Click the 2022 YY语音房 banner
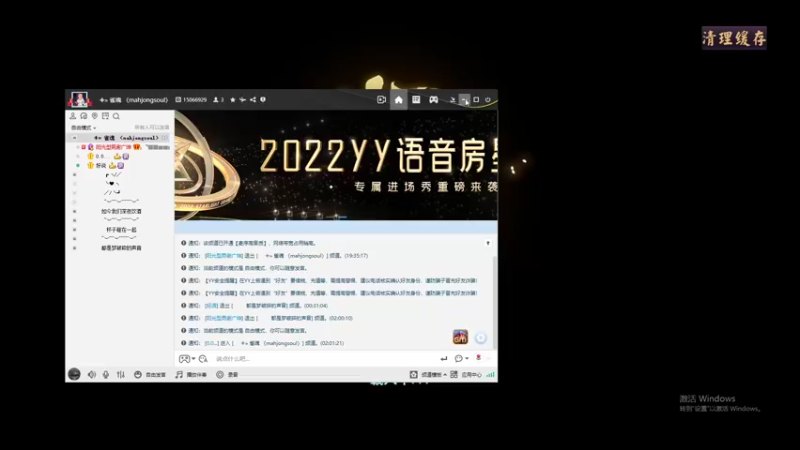 point(336,165)
